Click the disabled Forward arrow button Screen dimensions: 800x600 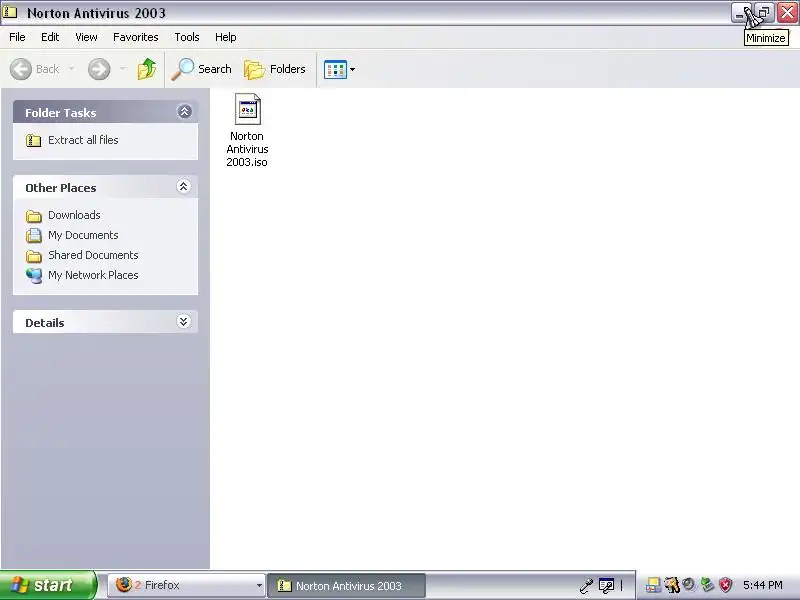99,69
